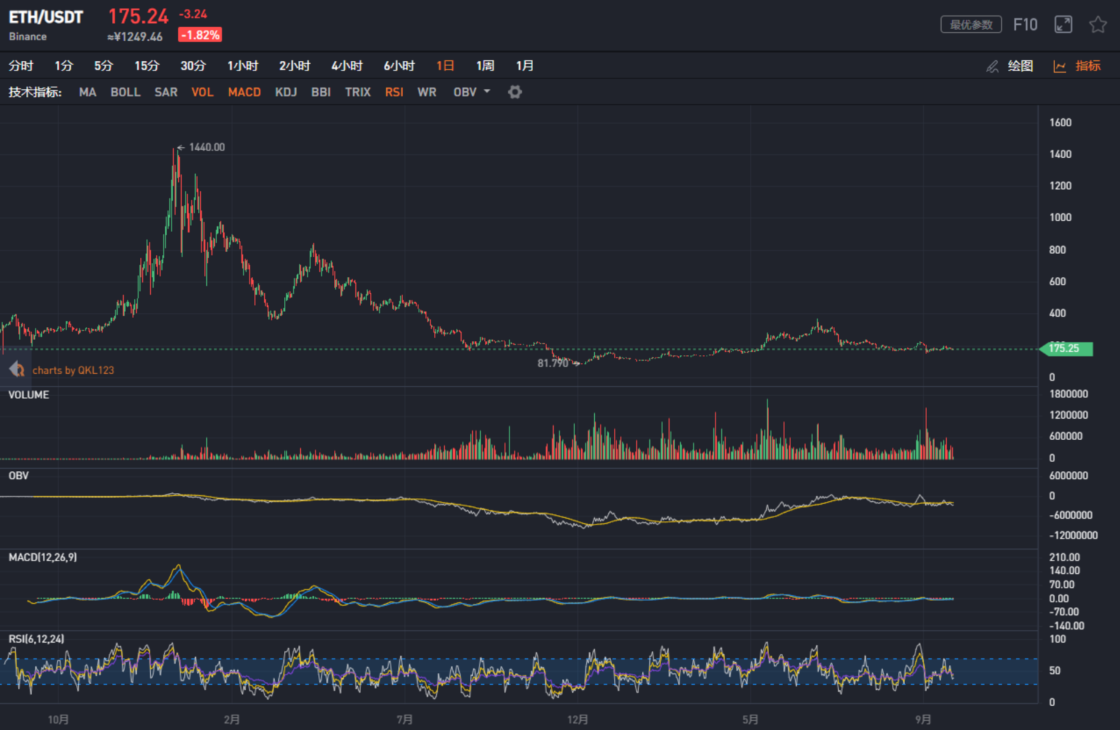Switch to the 1周 timeframe

(x=485, y=66)
